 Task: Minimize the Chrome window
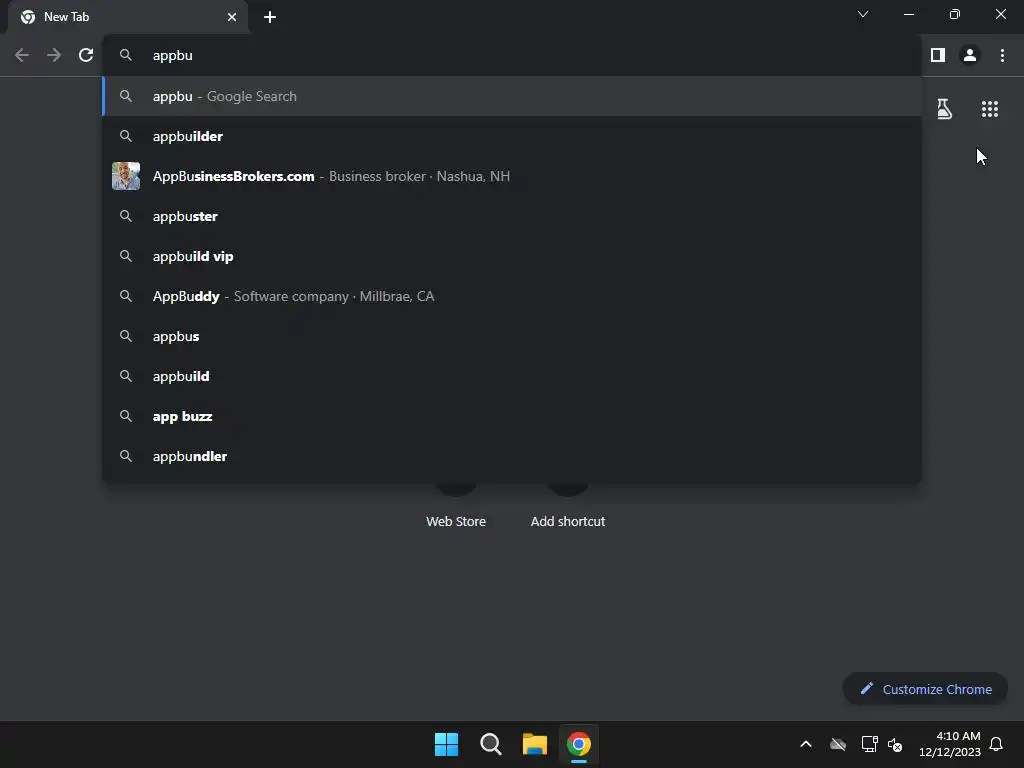(x=909, y=14)
